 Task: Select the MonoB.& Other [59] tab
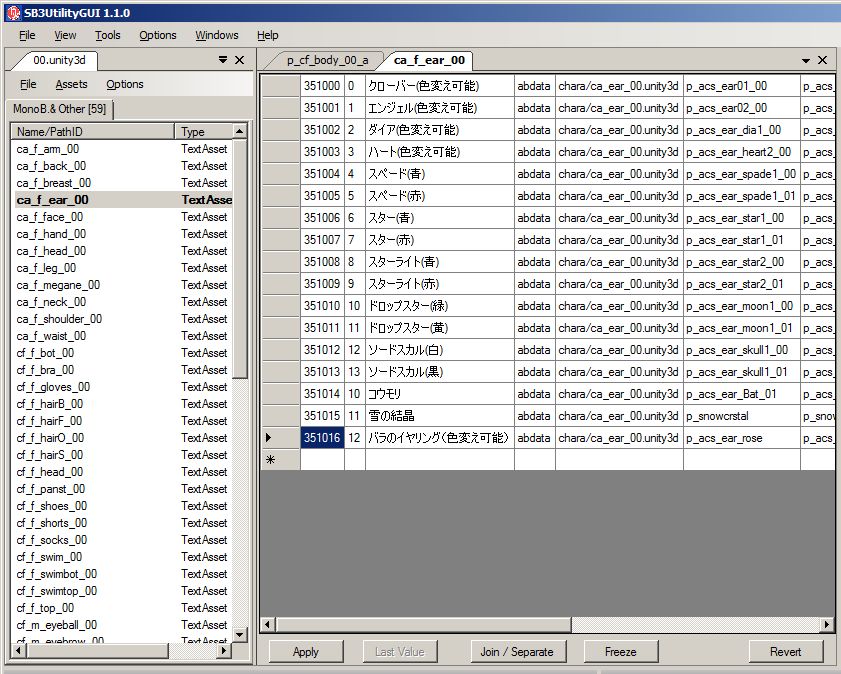(x=60, y=109)
